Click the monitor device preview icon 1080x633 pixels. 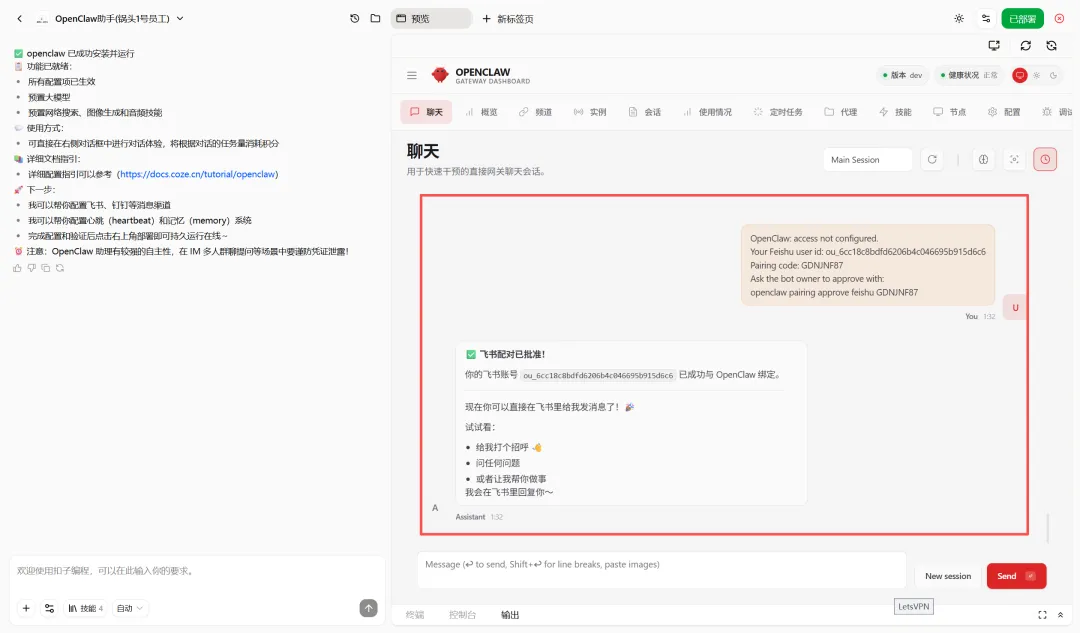tap(994, 45)
